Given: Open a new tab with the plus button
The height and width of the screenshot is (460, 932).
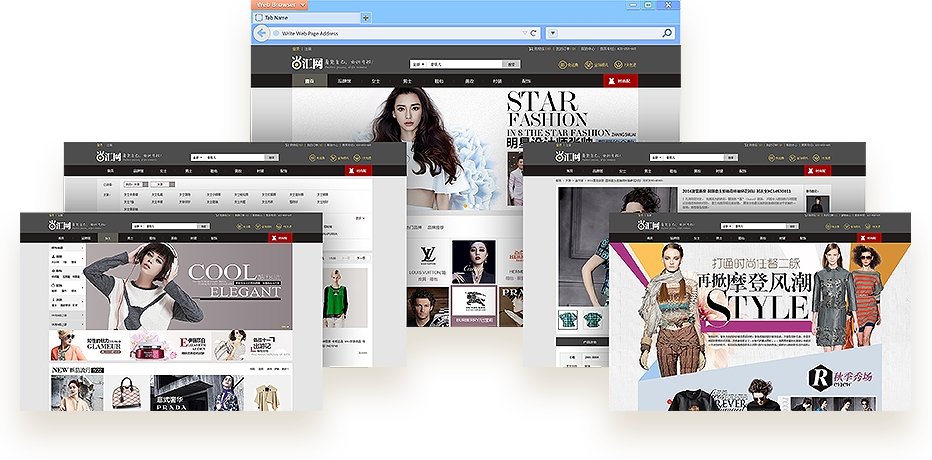Looking at the screenshot, I should (366, 18).
